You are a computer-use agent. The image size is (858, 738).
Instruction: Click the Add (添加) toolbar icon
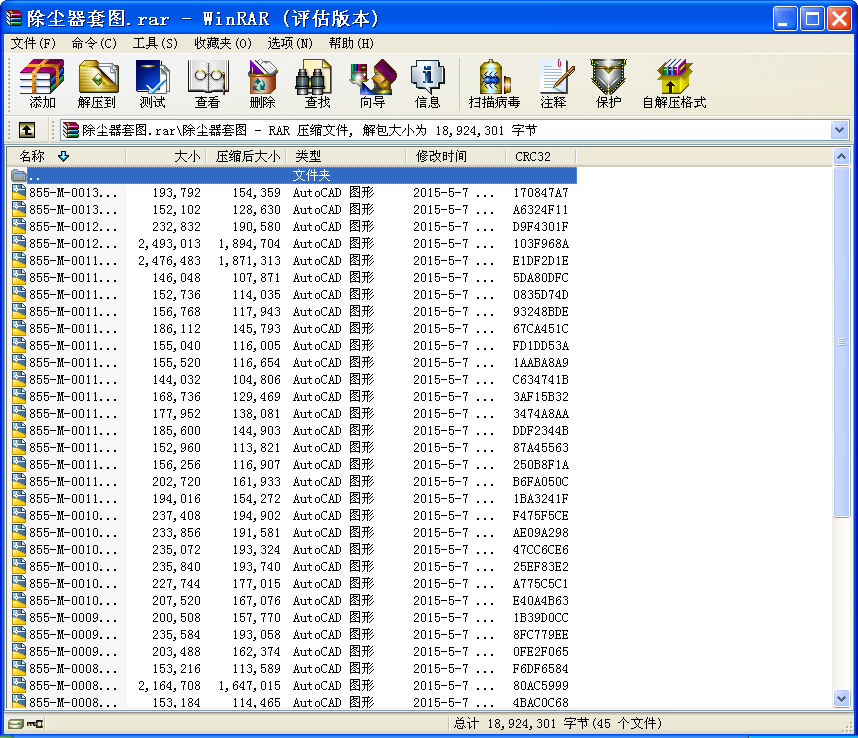click(x=42, y=84)
